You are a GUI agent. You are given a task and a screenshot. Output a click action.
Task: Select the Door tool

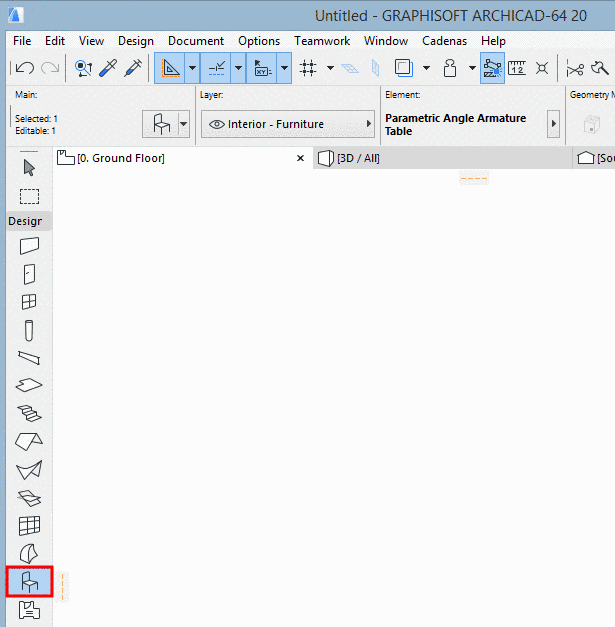click(x=29, y=274)
